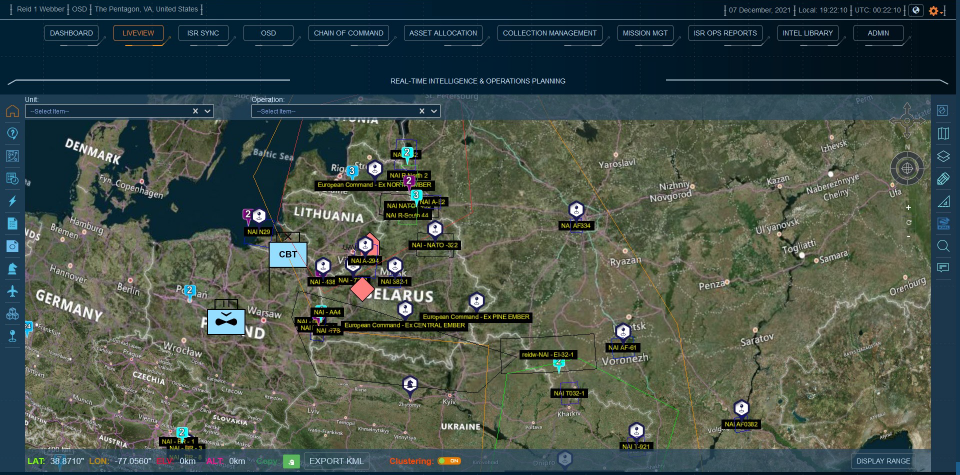Reset map rotation with circular arrow icon
Screen dimensions: 960x475
coord(909,222)
